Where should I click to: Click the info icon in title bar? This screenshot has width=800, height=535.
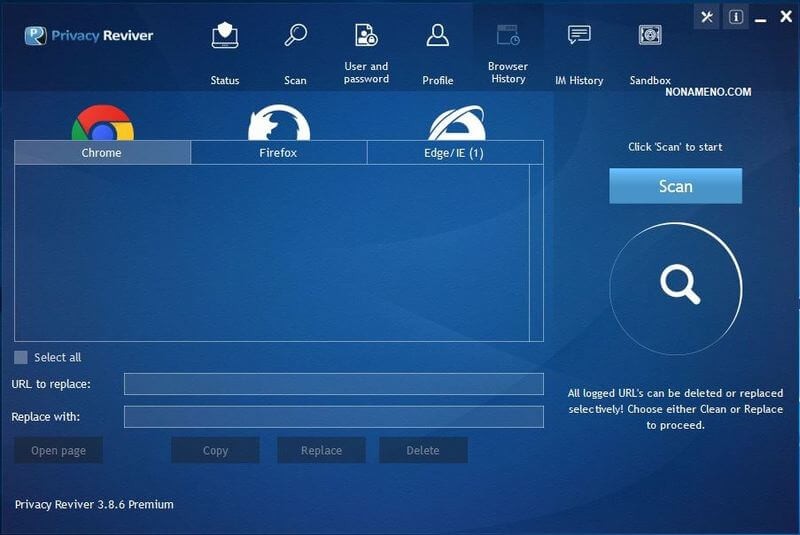[735, 17]
